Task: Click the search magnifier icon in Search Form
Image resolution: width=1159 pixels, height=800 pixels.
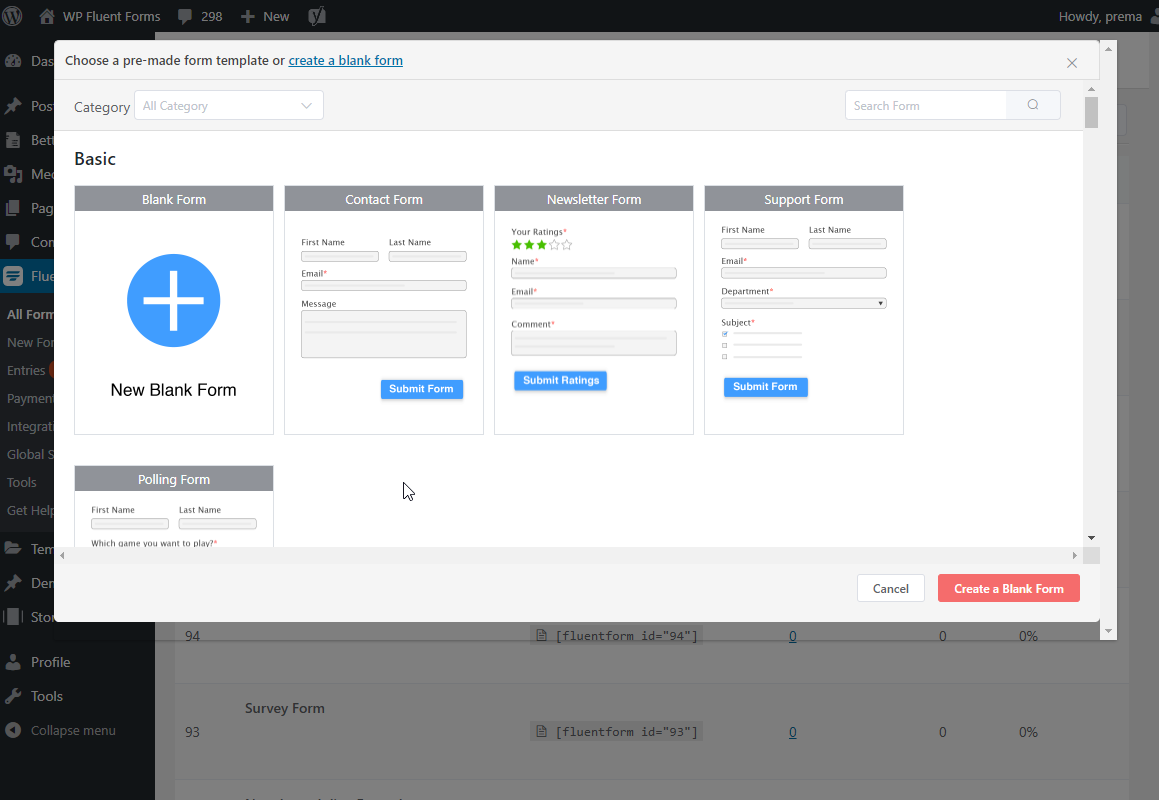Action: click(1033, 105)
